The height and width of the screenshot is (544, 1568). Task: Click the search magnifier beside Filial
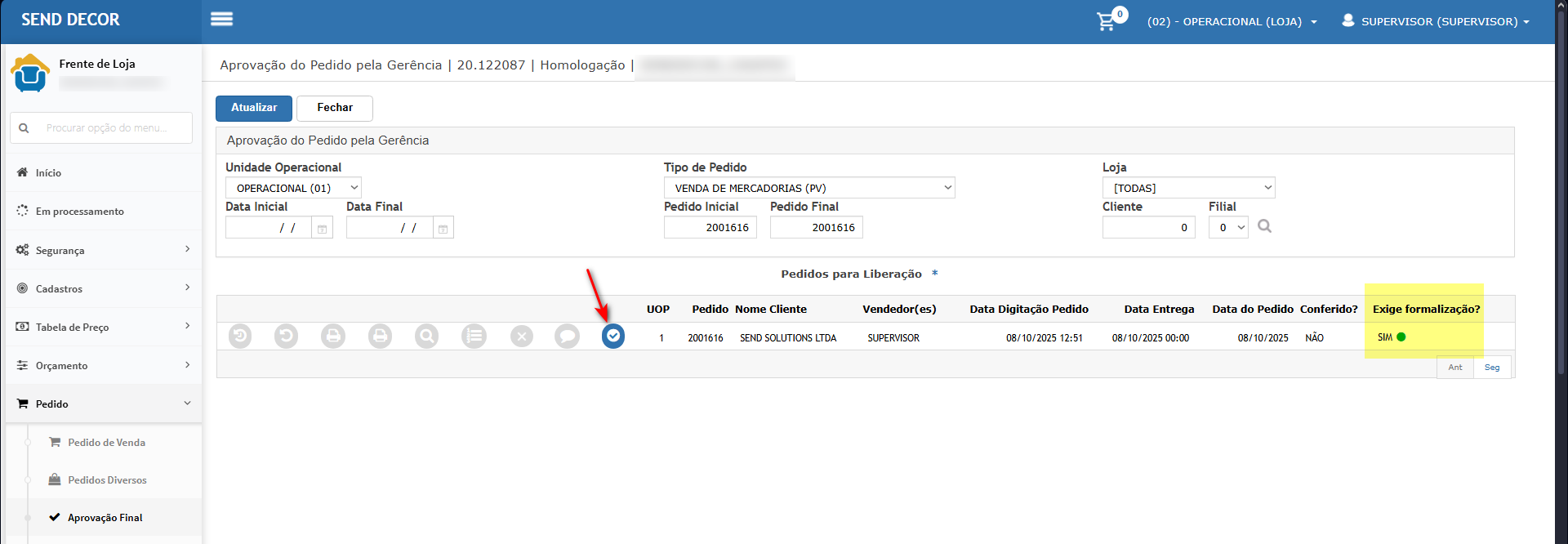[x=1264, y=226]
